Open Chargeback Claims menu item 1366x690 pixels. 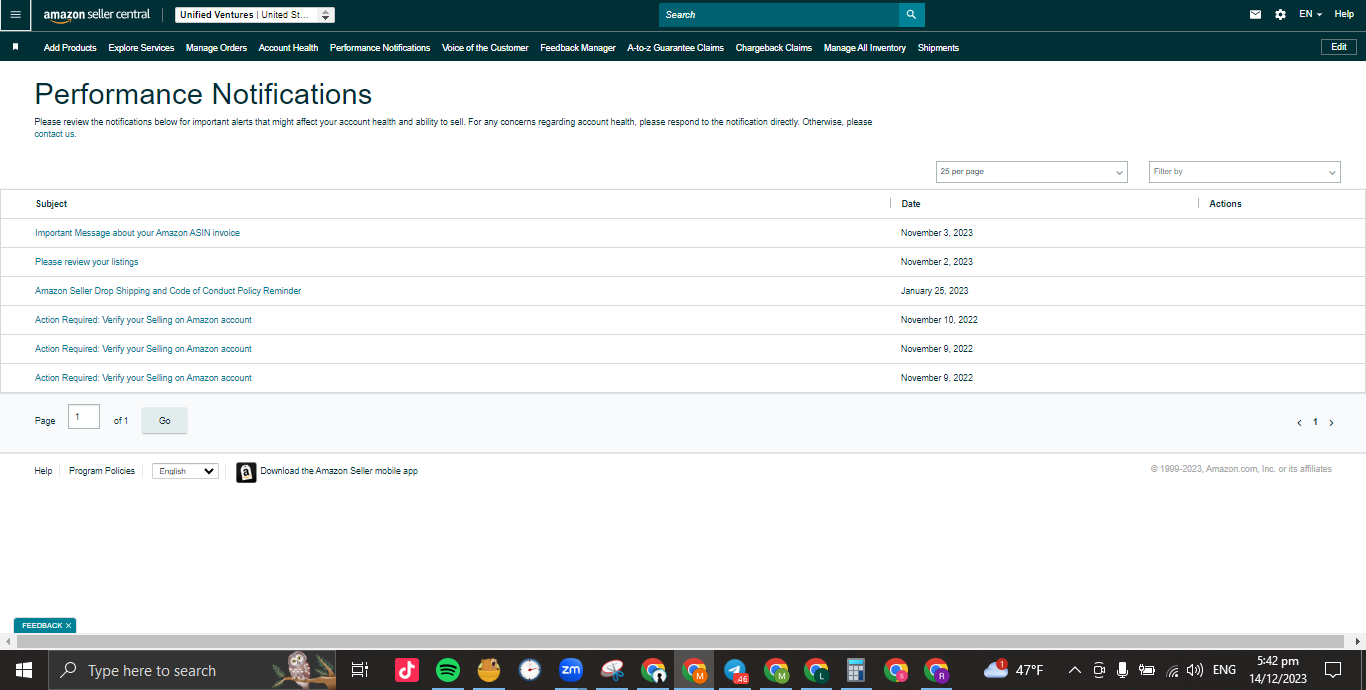tap(774, 48)
